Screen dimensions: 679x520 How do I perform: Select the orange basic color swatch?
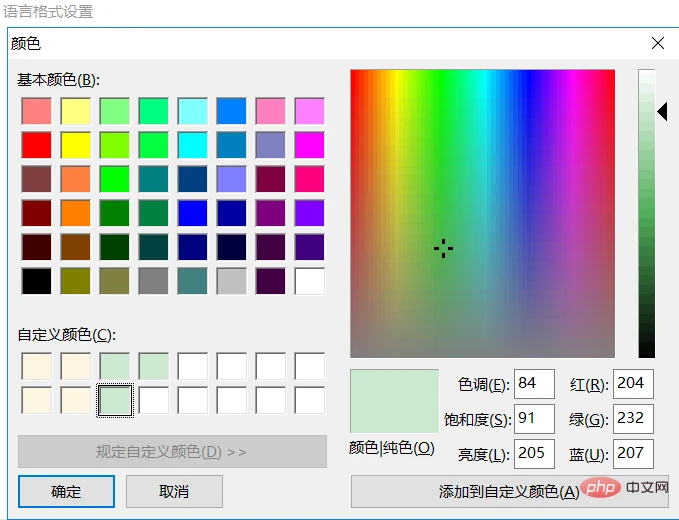coord(75,213)
